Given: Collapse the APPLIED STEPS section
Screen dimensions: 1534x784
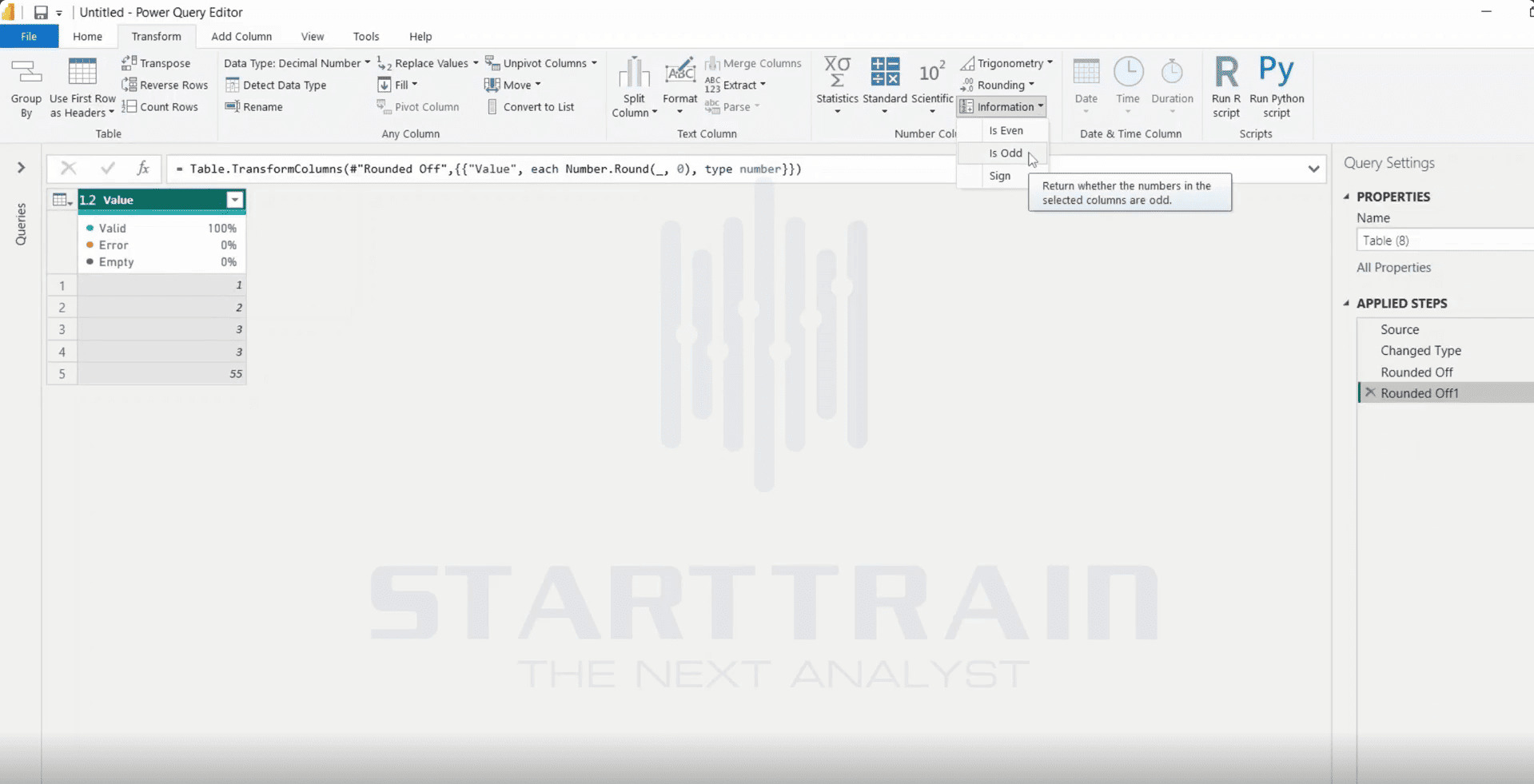Looking at the screenshot, I should pyautogui.click(x=1346, y=304).
